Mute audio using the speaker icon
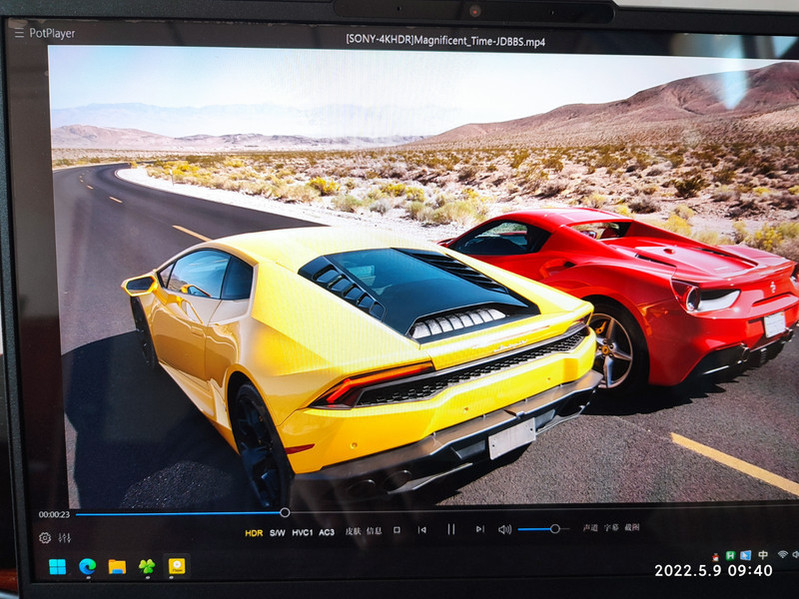Viewport: 799px width, 599px height. 505,529
